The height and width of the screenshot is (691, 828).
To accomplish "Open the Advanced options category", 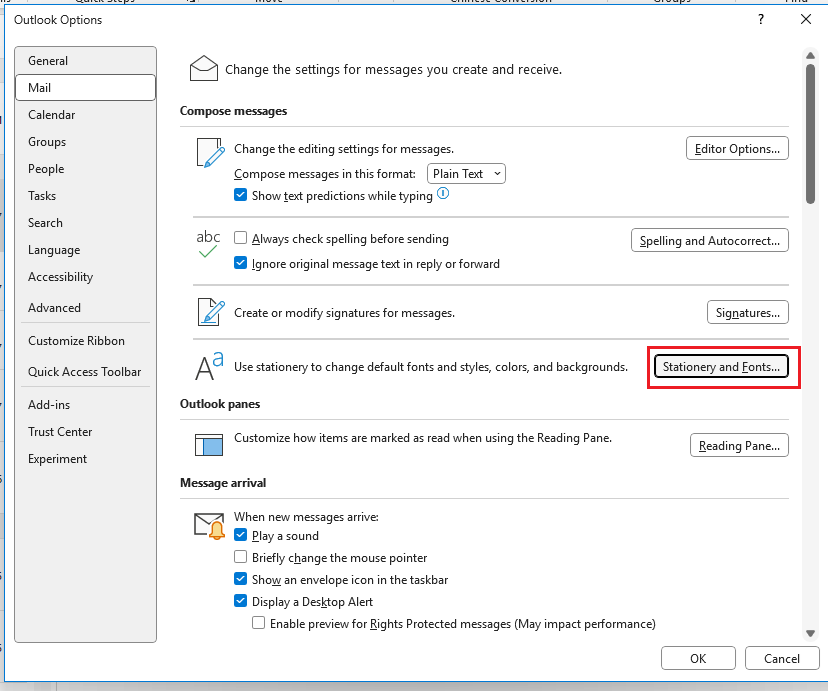I will tap(86, 307).
